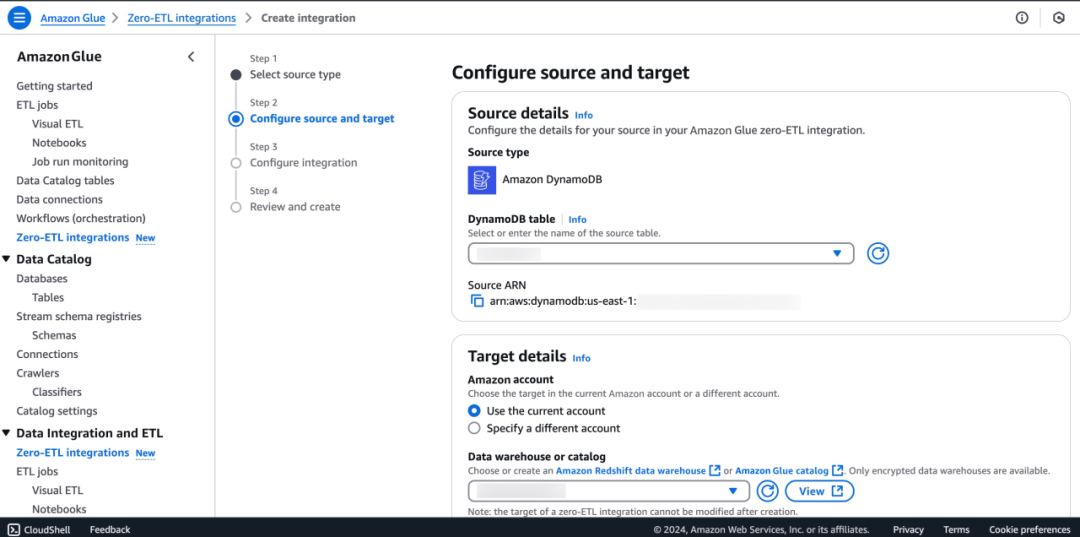Open ETL jobs under Getting started
Screen dimensions: 1080x537
(37, 105)
